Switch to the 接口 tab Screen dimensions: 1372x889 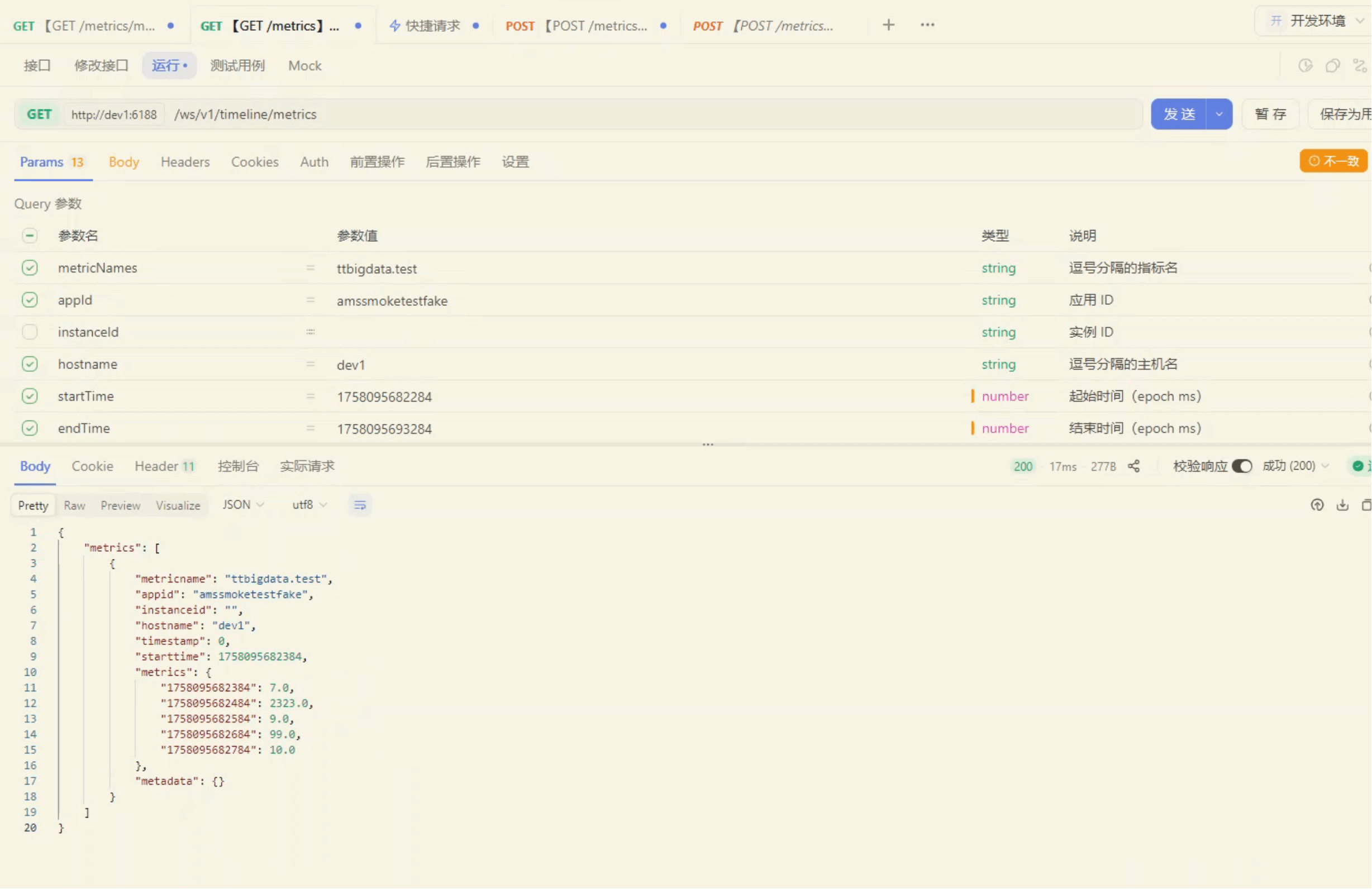pos(37,66)
